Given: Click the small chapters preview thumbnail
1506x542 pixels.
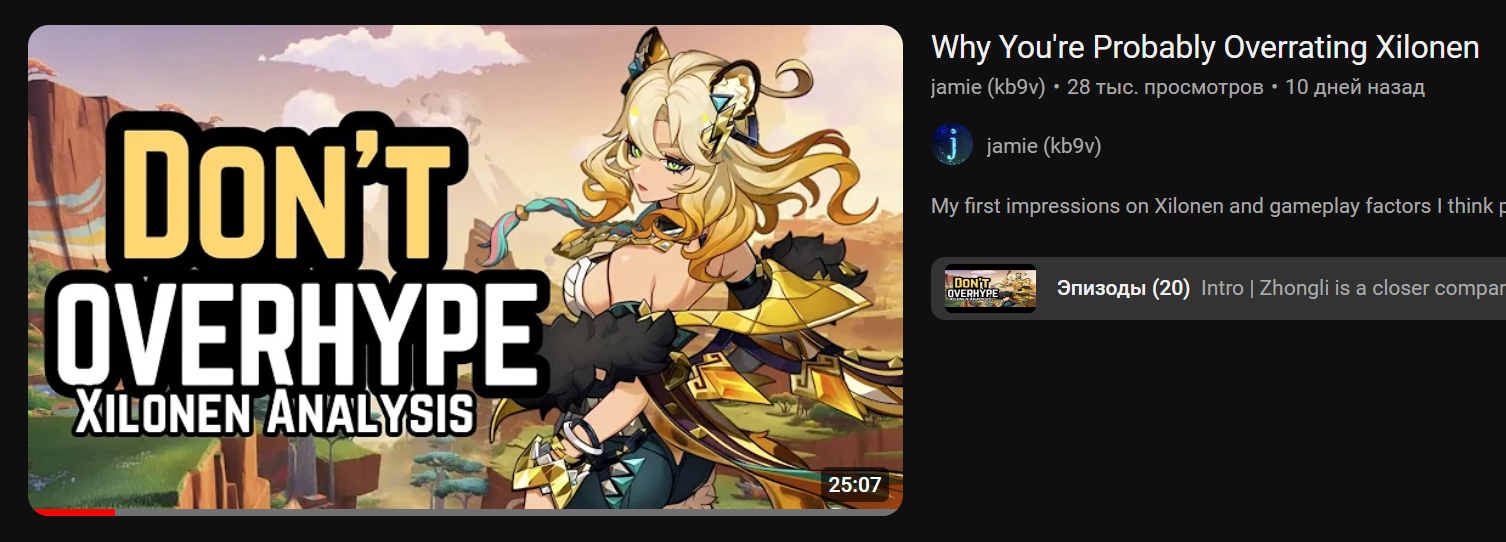Looking at the screenshot, I should coord(990,288).
